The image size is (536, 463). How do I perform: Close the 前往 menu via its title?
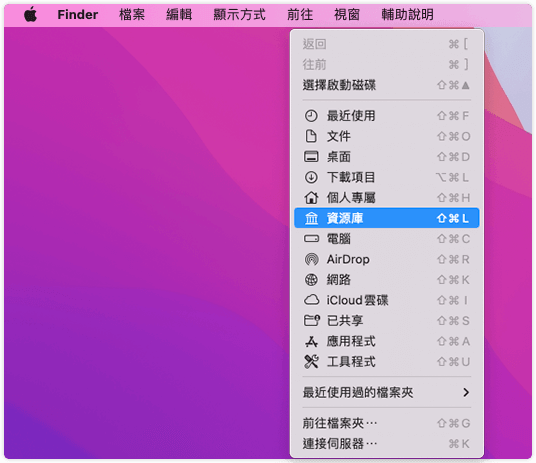[x=300, y=15]
